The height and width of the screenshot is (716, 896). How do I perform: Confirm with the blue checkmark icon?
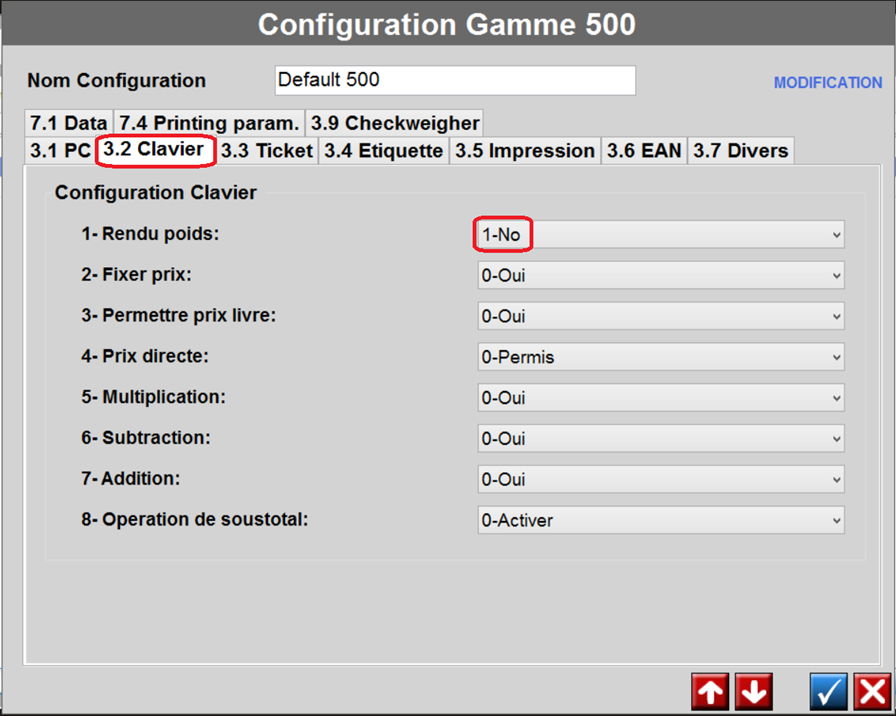[x=829, y=691]
